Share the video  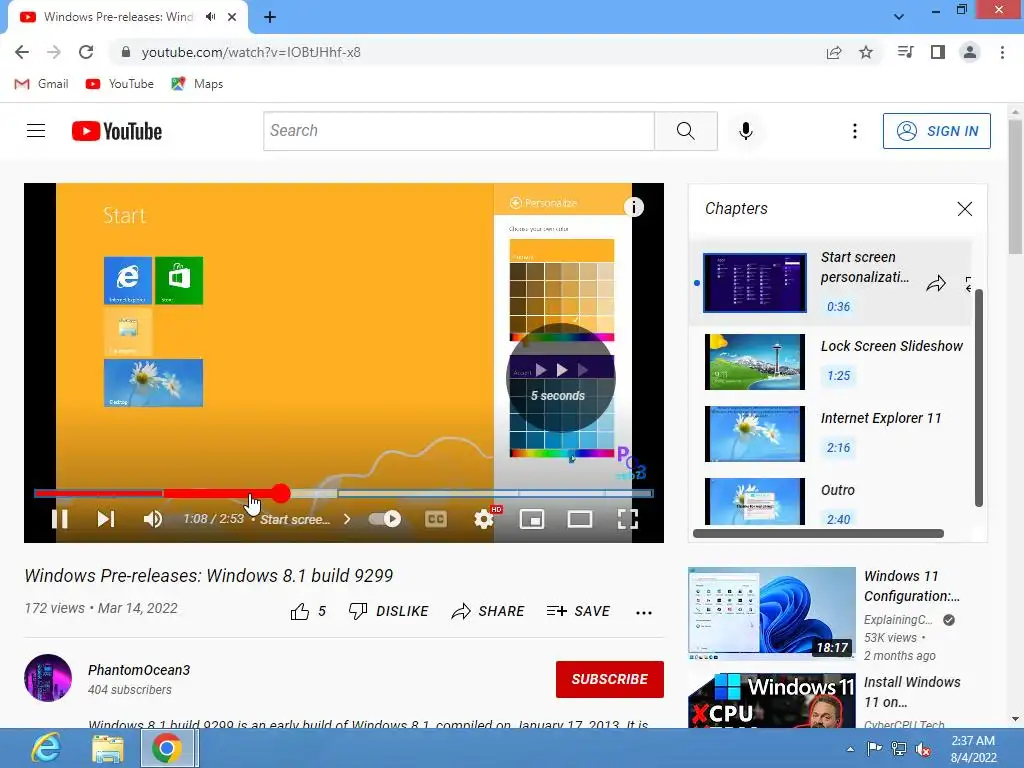click(x=488, y=611)
